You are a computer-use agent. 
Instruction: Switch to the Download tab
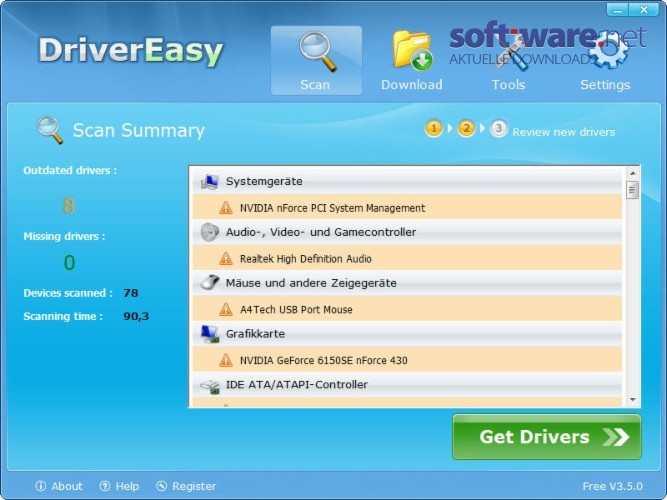point(411,60)
